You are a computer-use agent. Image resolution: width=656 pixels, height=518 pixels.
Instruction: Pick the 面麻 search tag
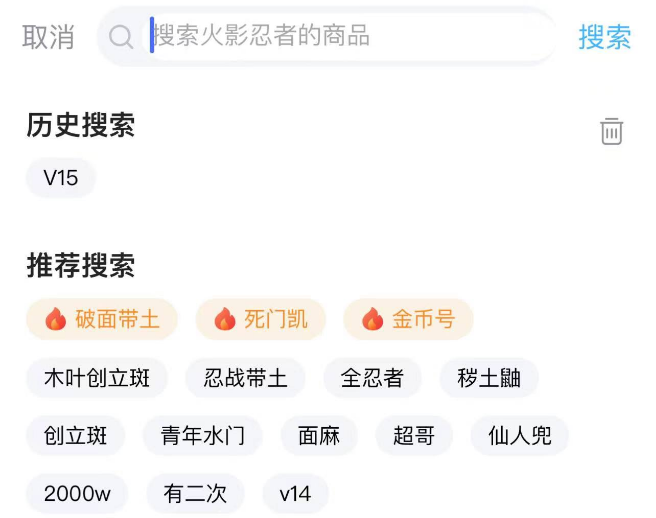(319, 436)
